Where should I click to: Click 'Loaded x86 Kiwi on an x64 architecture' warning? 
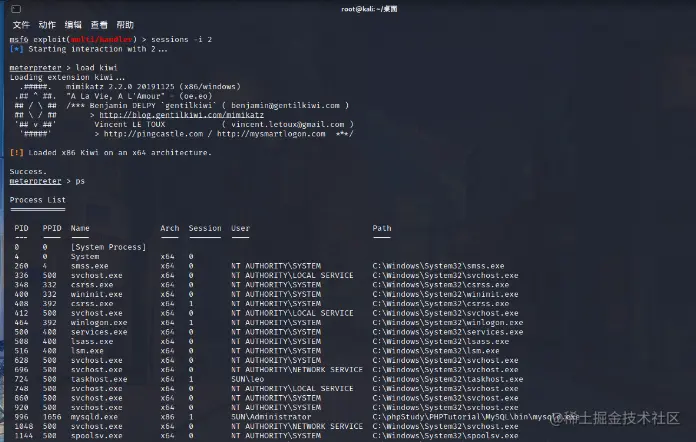pos(120,152)
